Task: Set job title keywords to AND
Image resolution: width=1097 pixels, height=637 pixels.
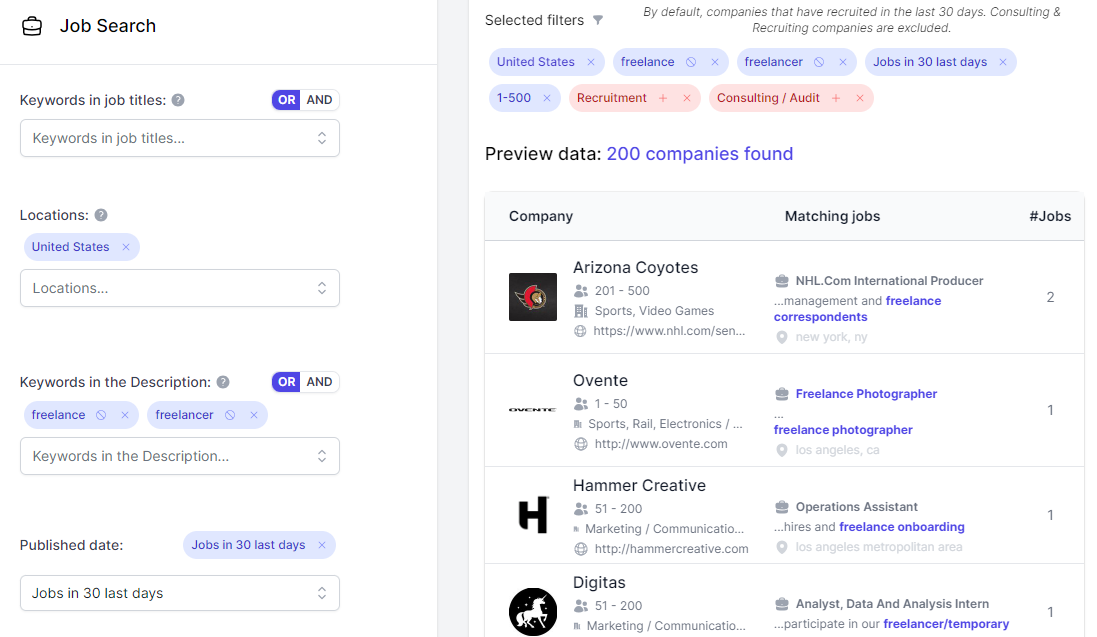Action: pos(320,100)
